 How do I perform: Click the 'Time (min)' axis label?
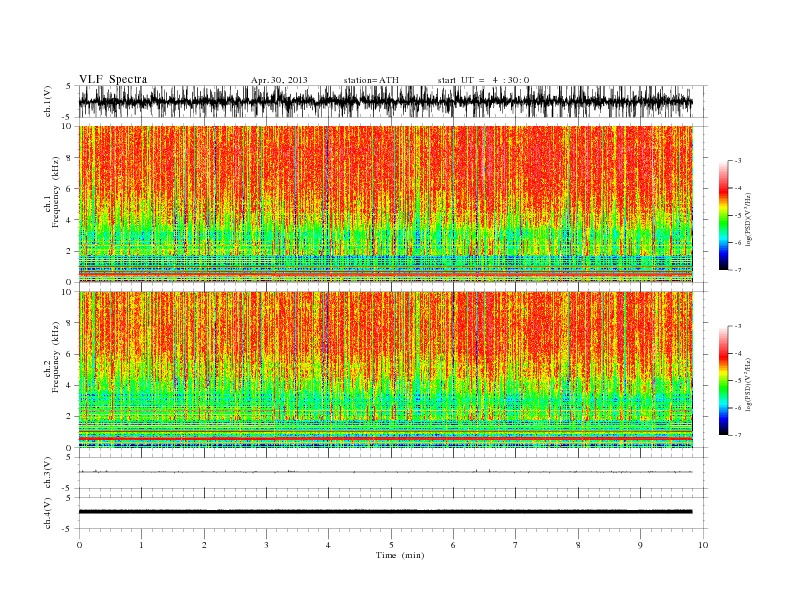click(400, 555)
